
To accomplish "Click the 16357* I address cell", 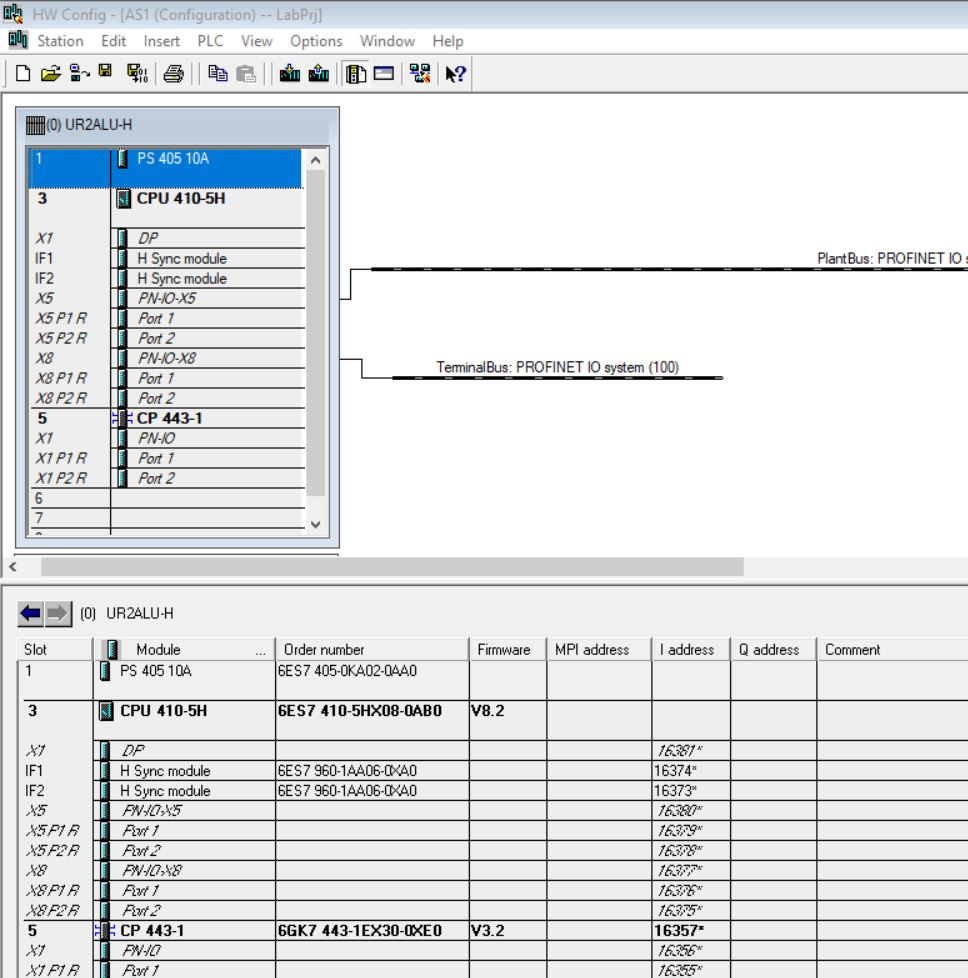I will click(690, 931).
